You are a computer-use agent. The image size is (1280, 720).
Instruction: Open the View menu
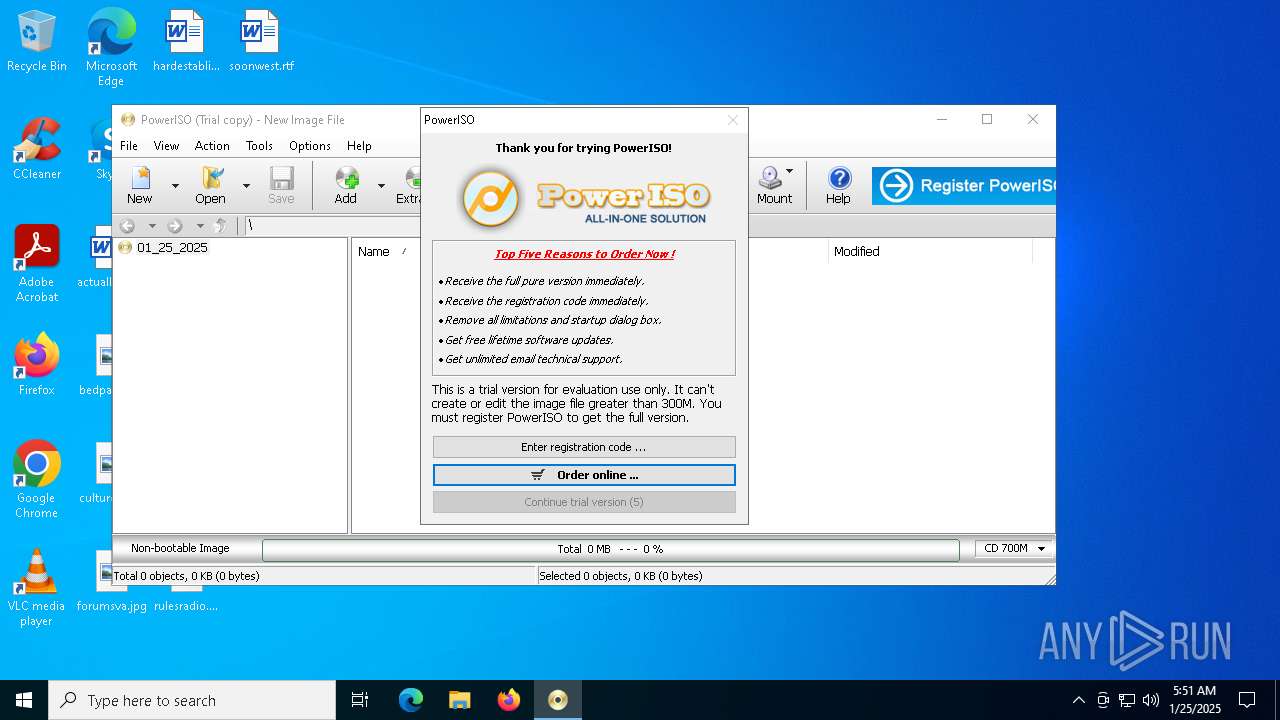166,146
